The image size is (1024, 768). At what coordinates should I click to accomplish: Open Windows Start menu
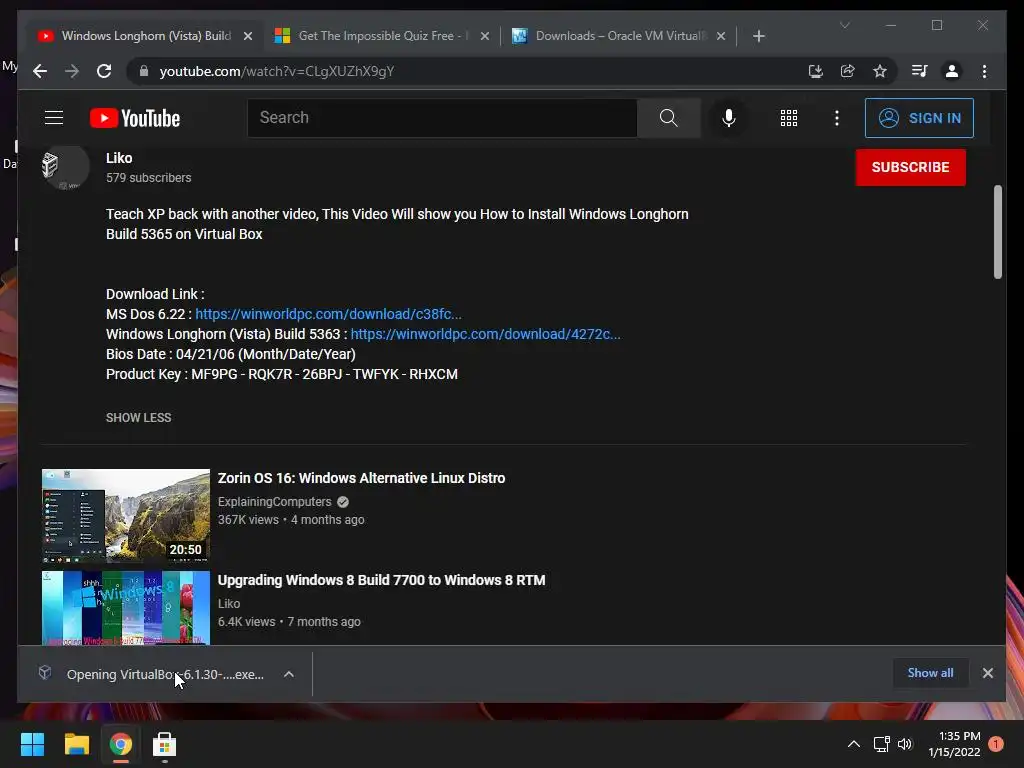coord(33,744)
